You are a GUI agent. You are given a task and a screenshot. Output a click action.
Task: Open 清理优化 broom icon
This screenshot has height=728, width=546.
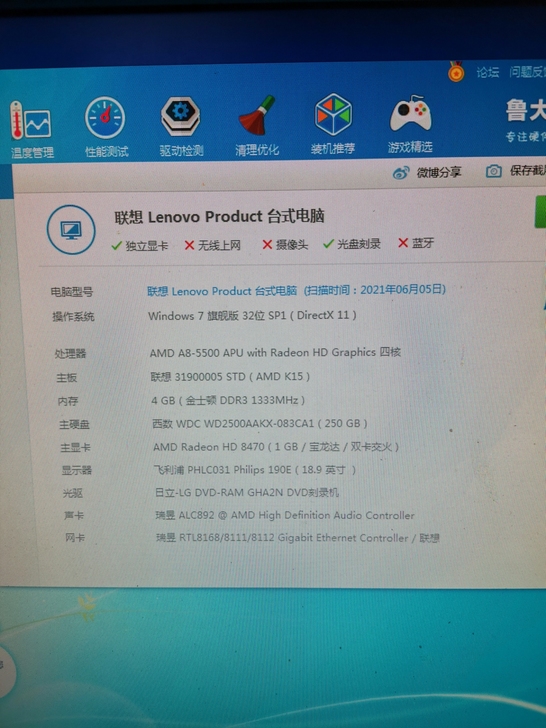click(257, 115)
